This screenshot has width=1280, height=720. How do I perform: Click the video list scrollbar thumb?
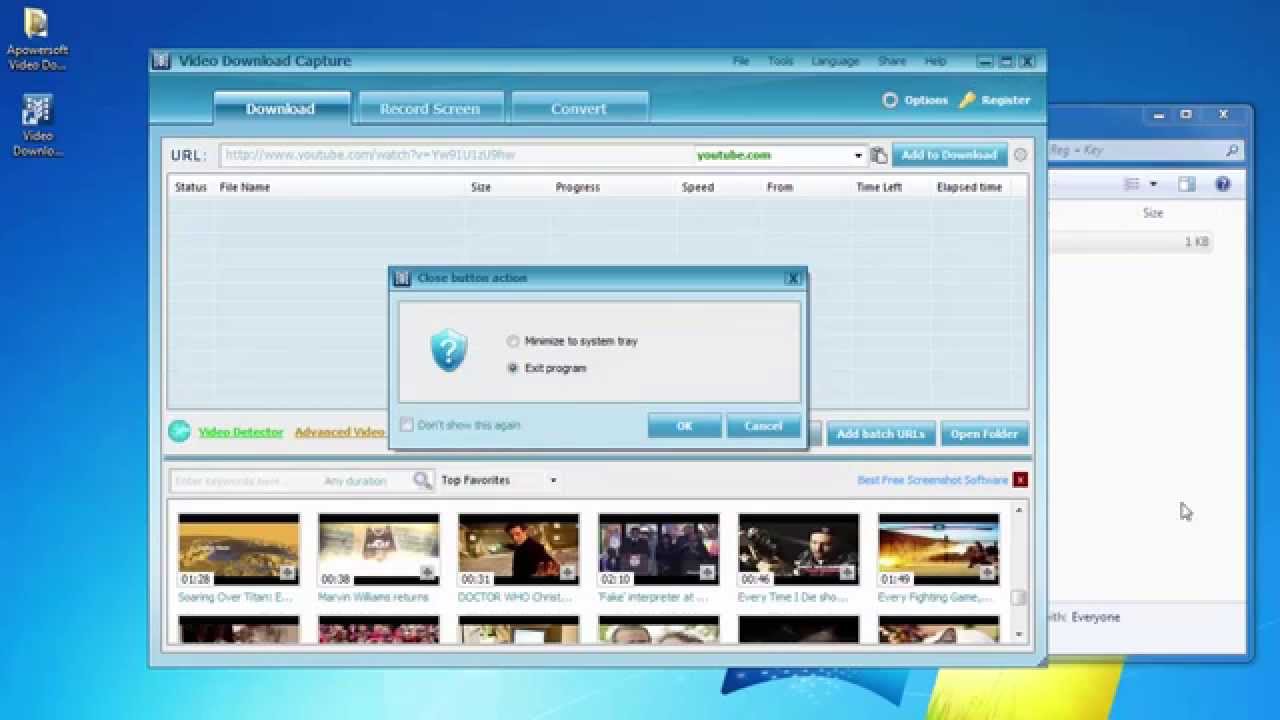tap(1018, 597)
